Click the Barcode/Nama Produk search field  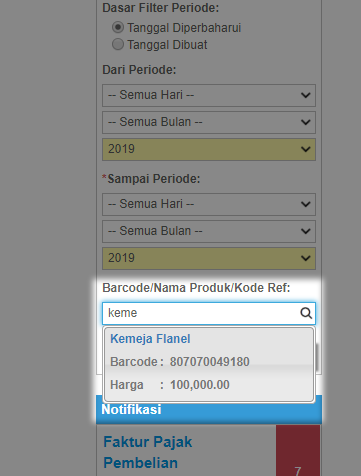pyautogui.click(x=209, y=313)
